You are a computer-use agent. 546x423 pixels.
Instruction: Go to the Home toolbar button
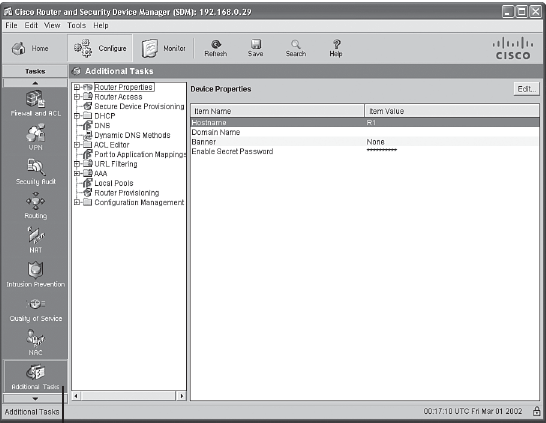(30, 48)
